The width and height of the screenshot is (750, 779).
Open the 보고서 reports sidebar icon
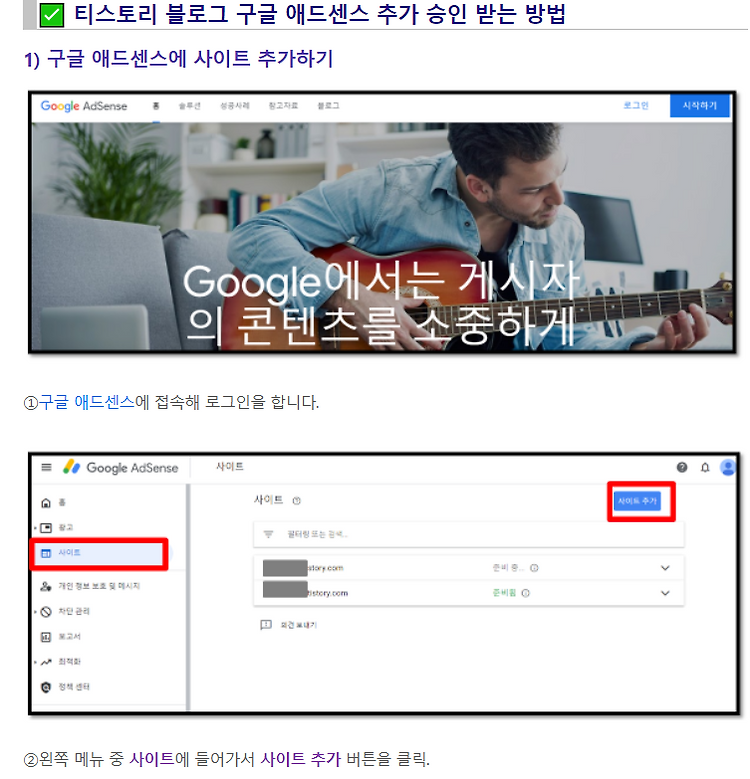pos(46,636)
